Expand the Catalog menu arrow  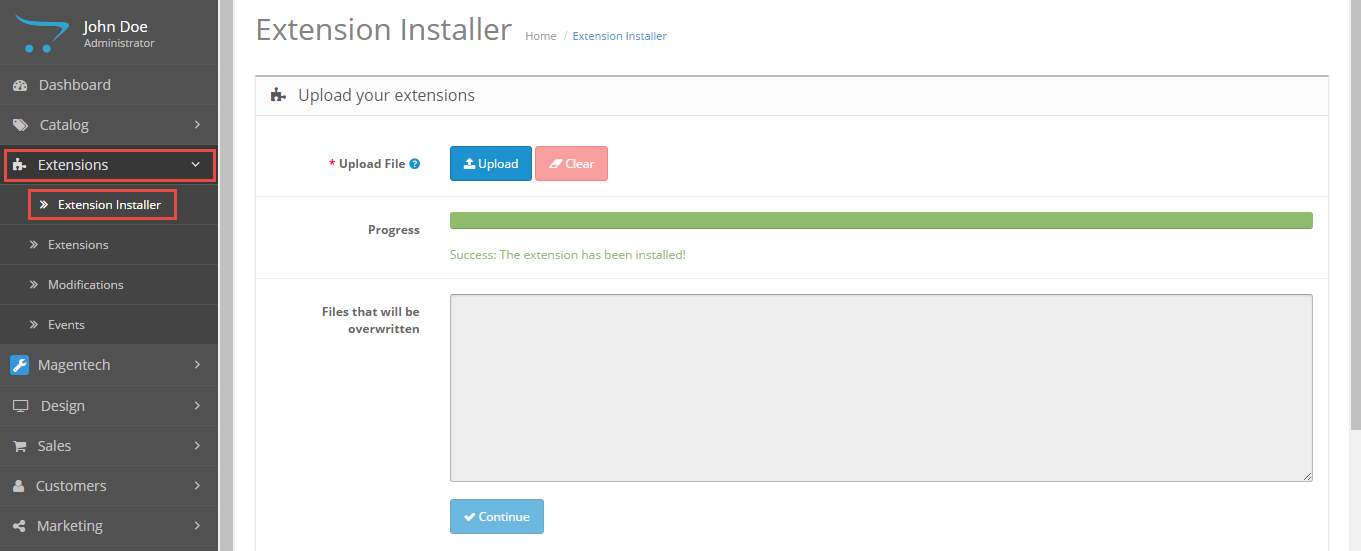click(x=197, y=125)
